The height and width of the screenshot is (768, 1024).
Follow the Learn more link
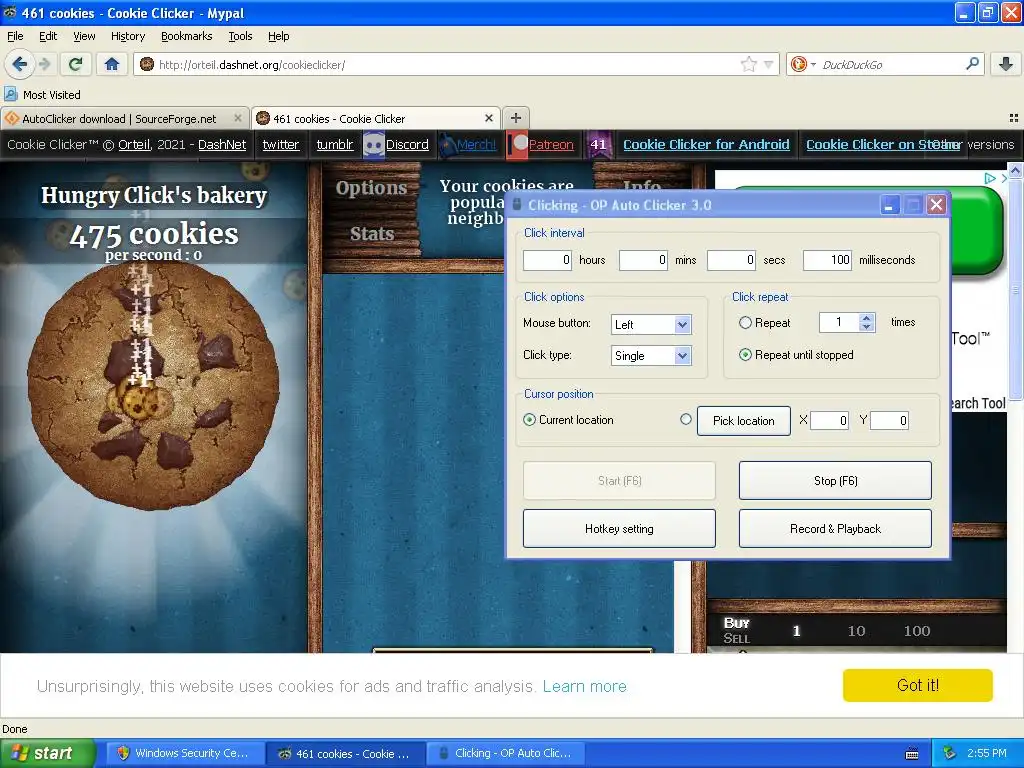point(584,686)
